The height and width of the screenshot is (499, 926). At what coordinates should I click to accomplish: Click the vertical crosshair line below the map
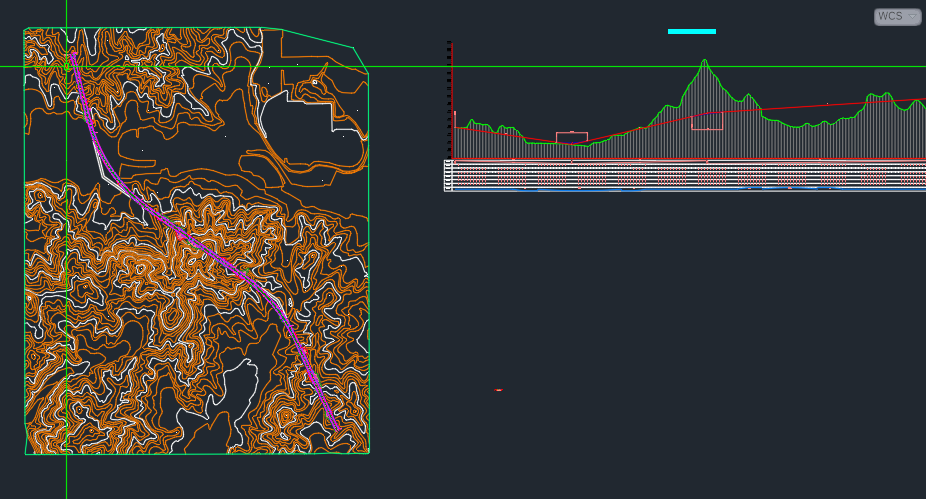click(66, 478)
